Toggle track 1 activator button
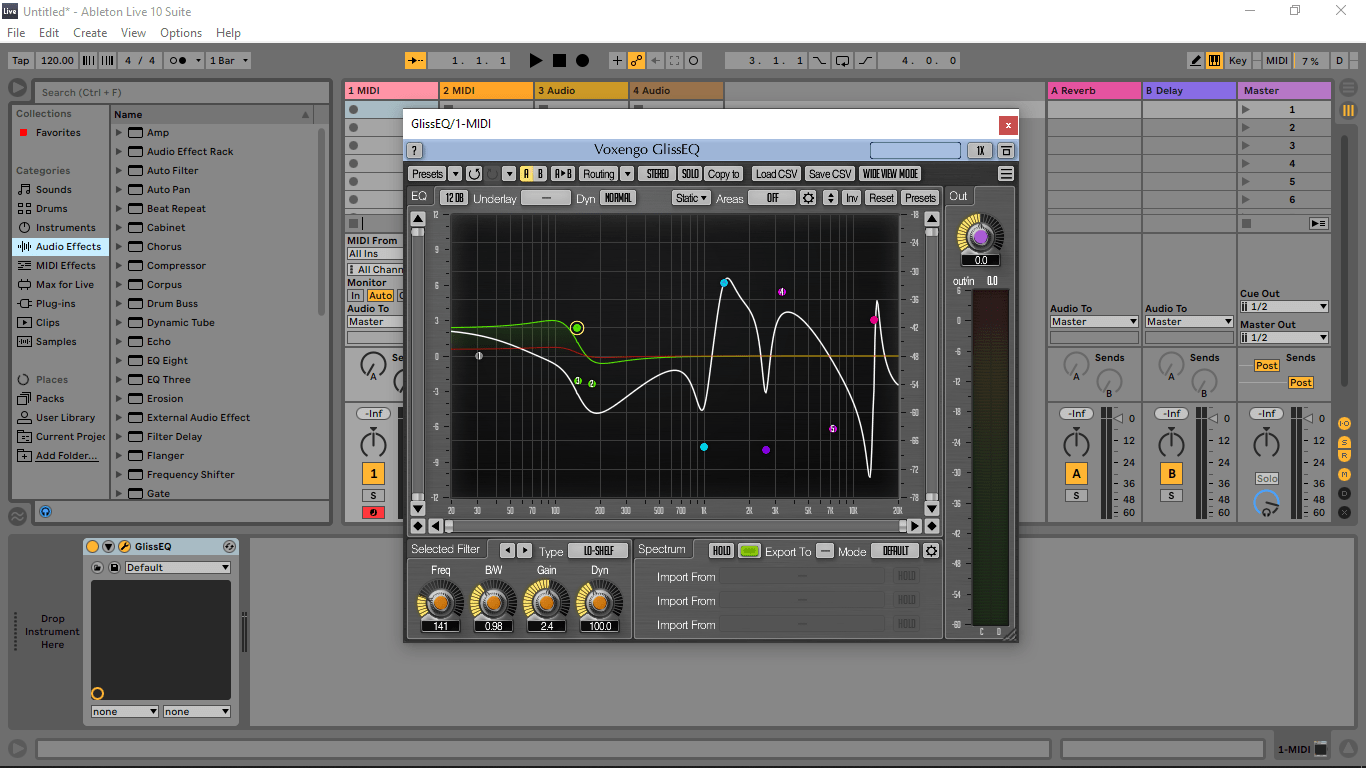Screen dimensions: 1366x768 (373, 474)
